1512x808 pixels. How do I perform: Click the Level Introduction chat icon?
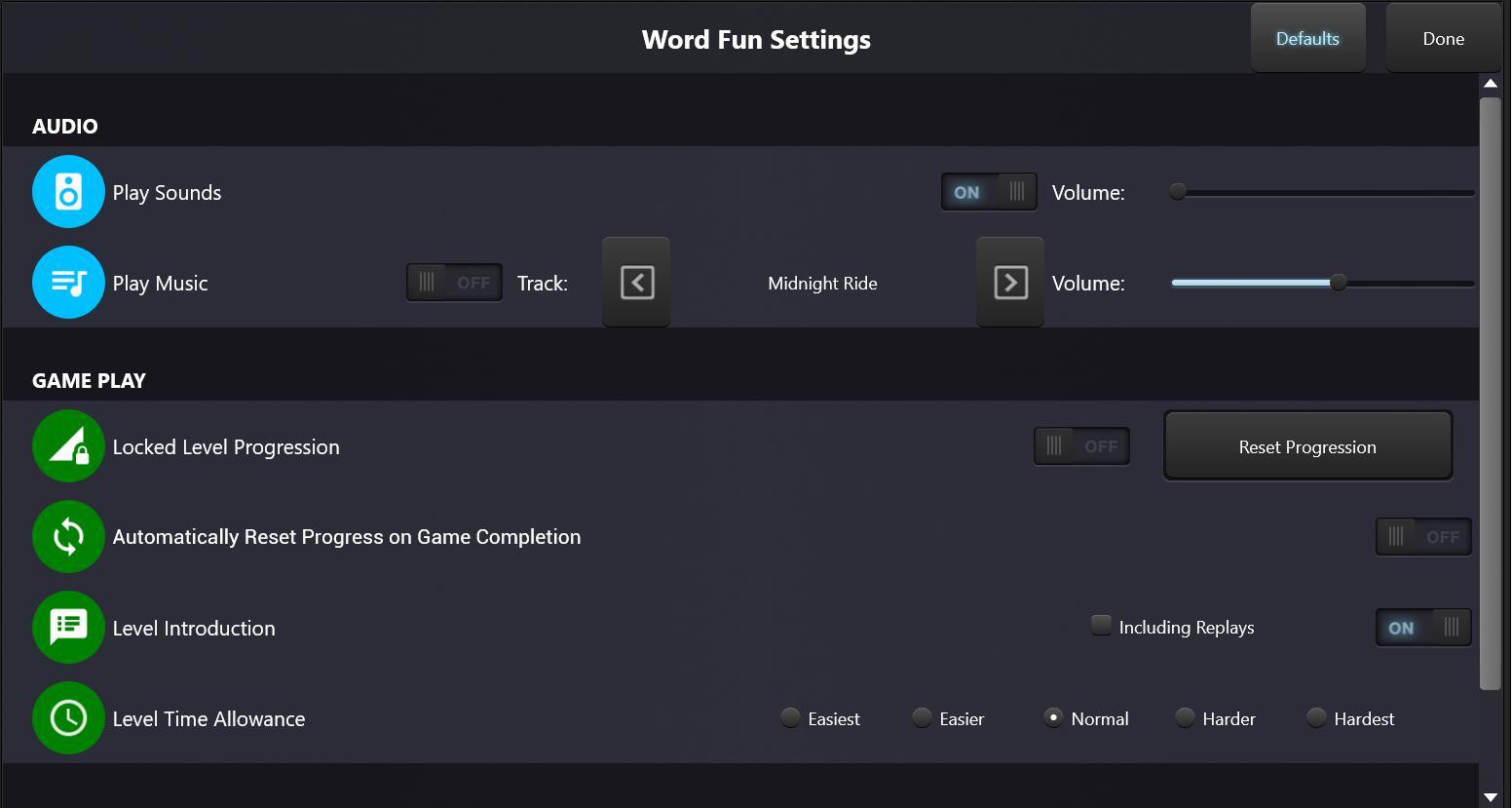(68, 628)
